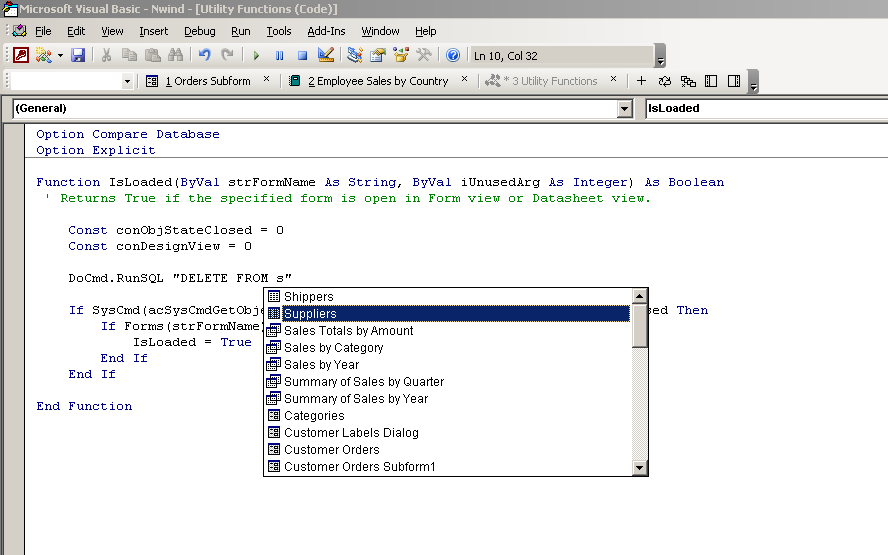The image size is (888, 555).
Task: Toggle the right panel layout icon
Action: [734, 81]
